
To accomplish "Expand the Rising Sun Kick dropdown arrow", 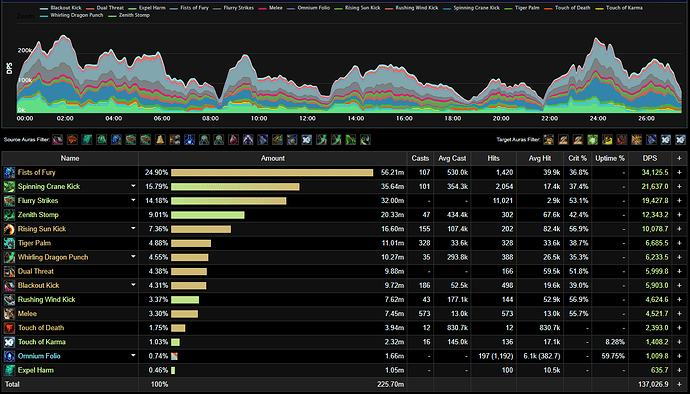I will tap(133, 228).
